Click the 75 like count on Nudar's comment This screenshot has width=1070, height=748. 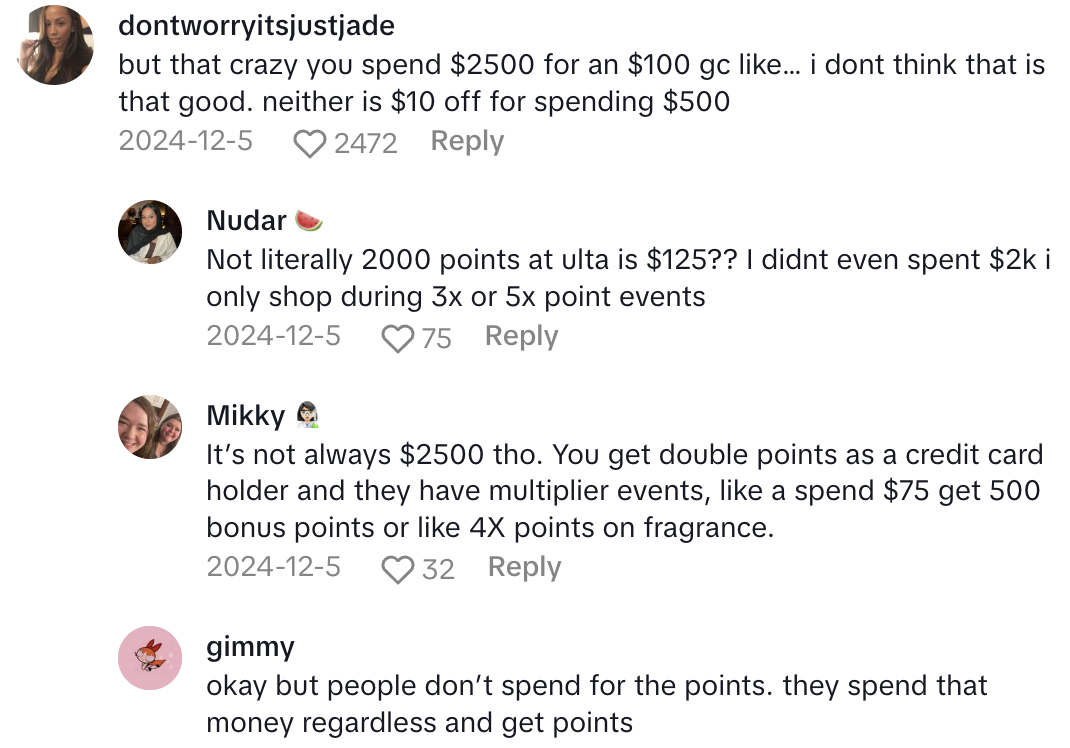(x=436, y=338)
